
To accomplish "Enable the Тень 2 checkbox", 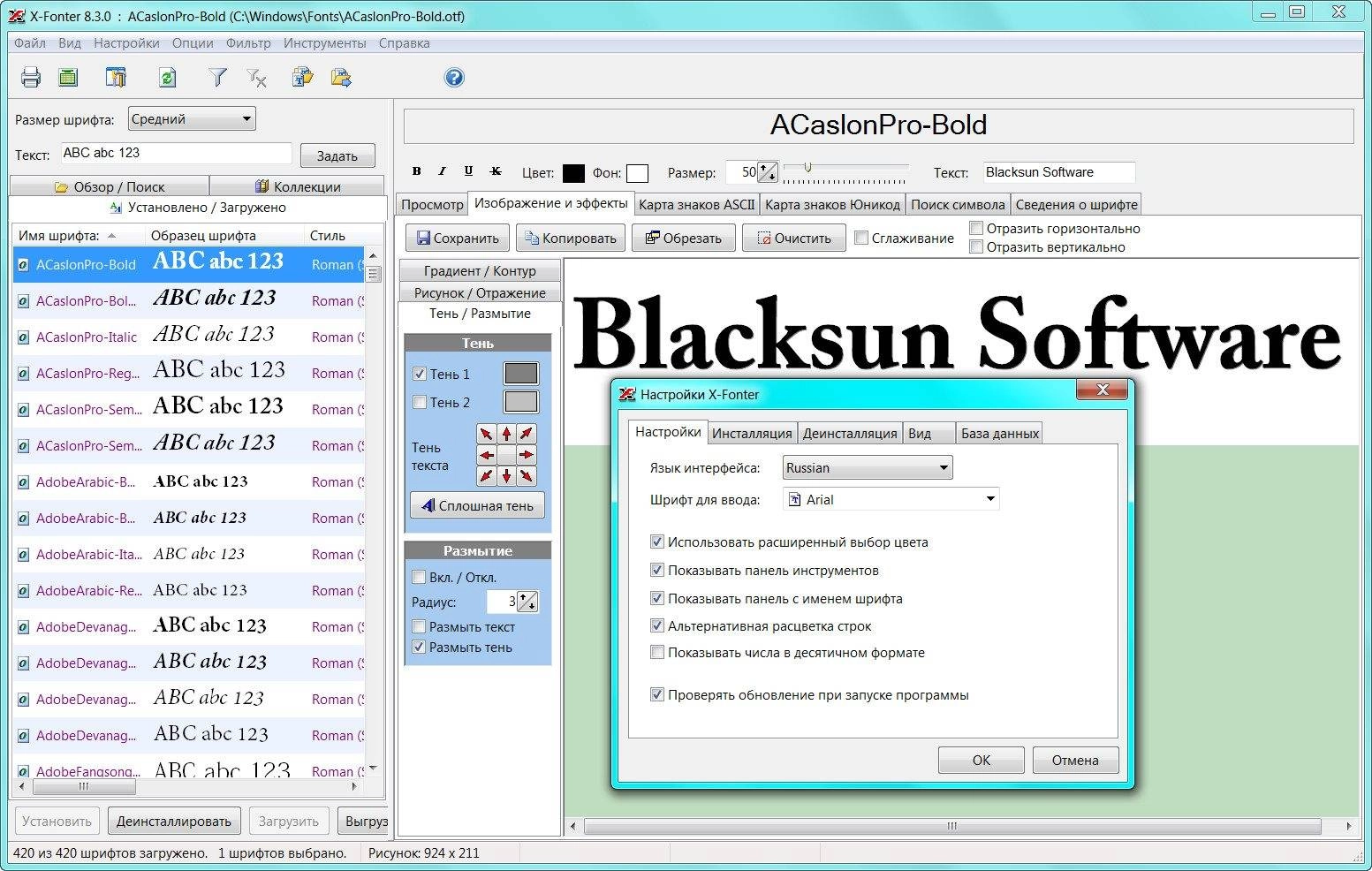I will point(420,402).
